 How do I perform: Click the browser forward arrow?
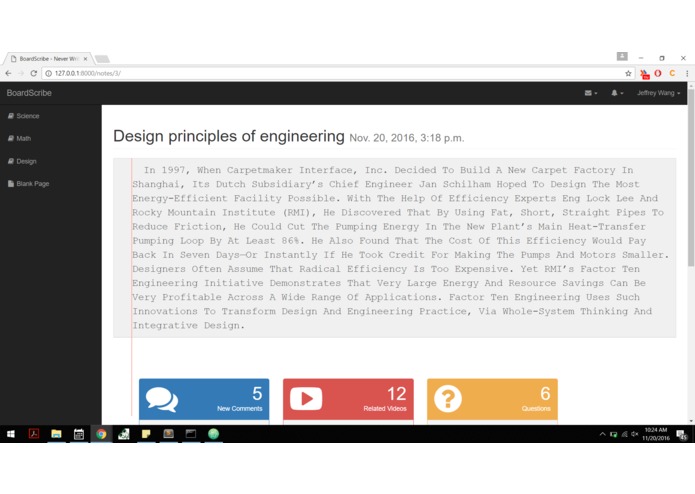20,73
